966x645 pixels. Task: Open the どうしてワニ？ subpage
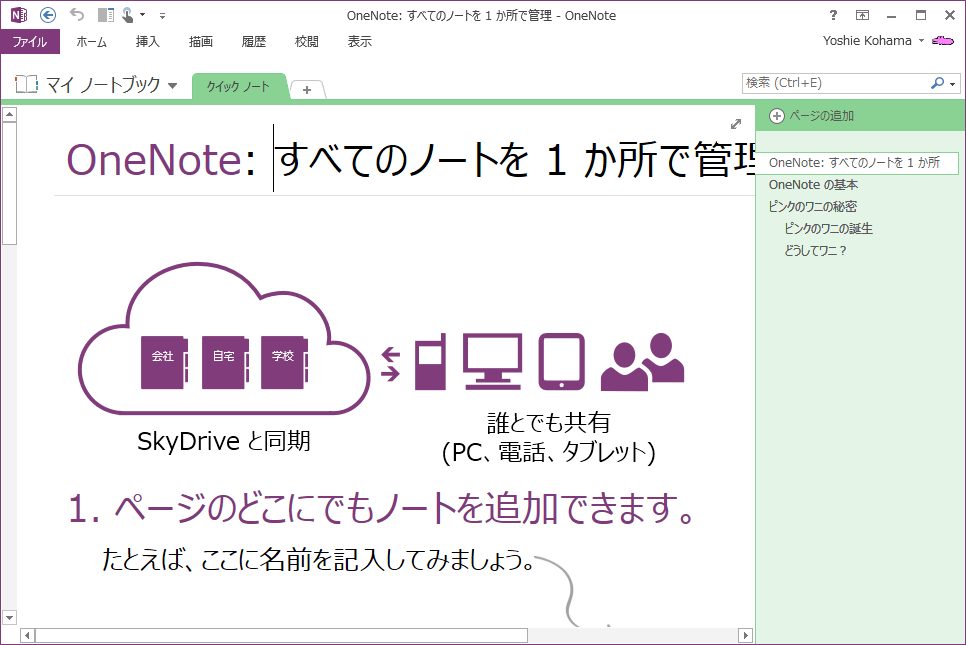815,251
